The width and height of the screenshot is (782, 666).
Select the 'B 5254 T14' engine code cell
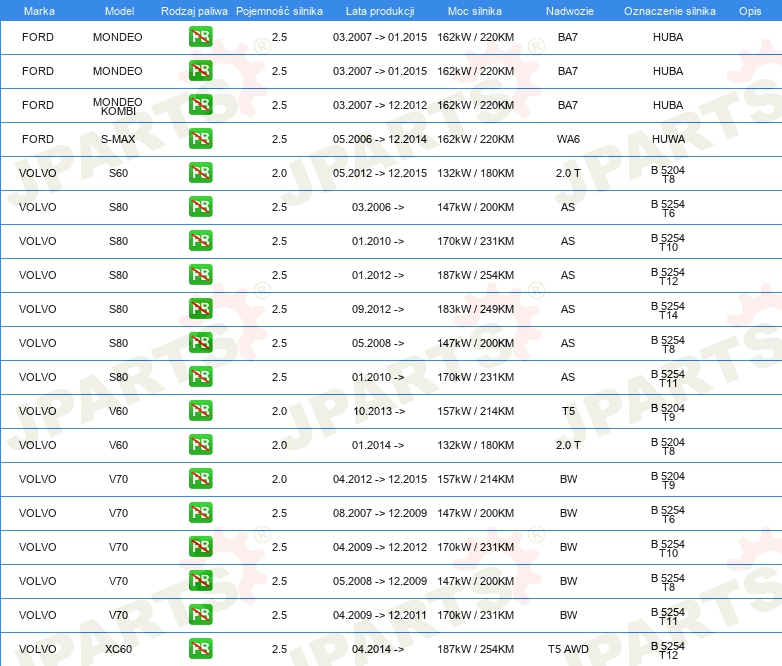(668, 310)
